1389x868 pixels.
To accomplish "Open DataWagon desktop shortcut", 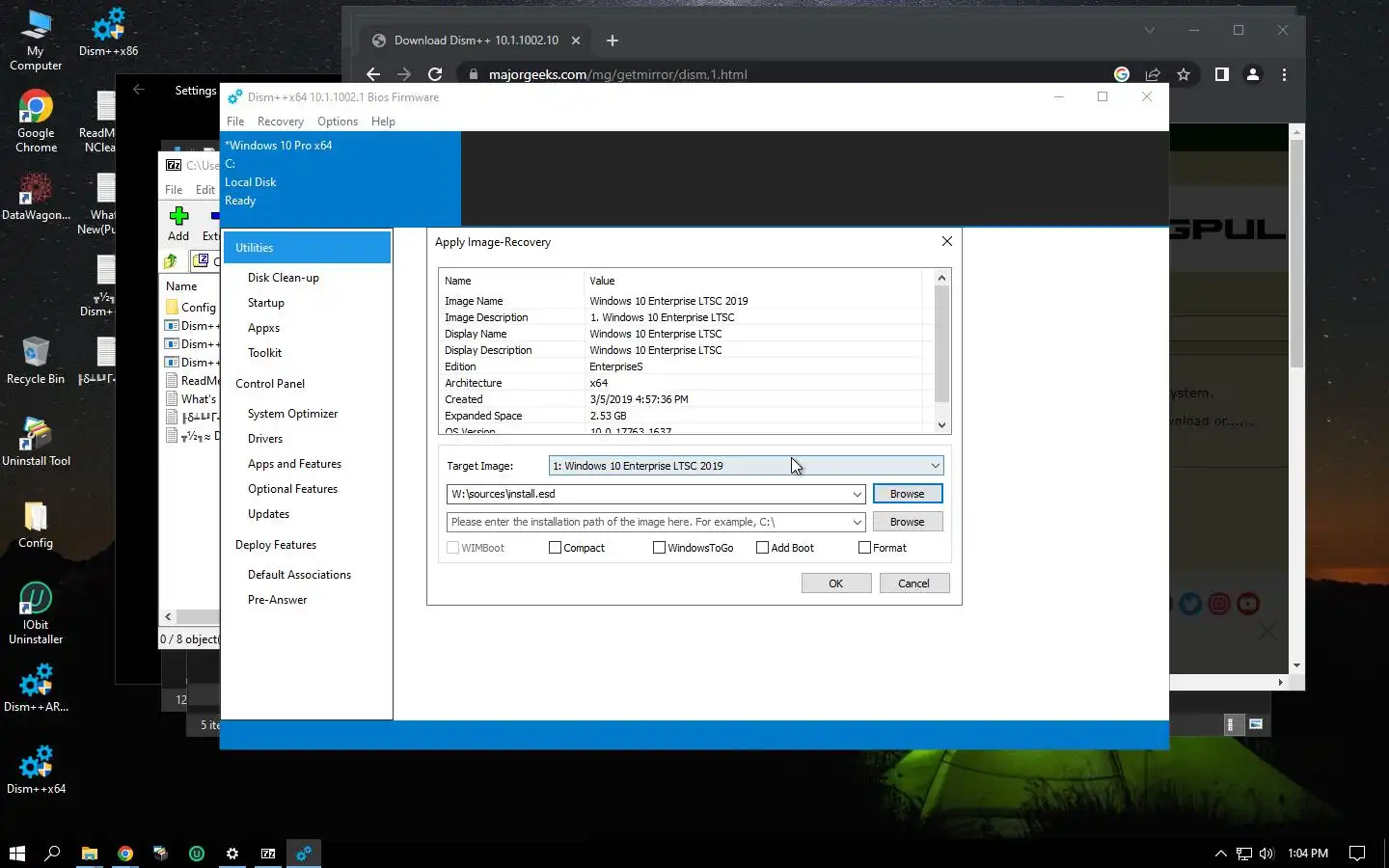I will coord(36,196).
